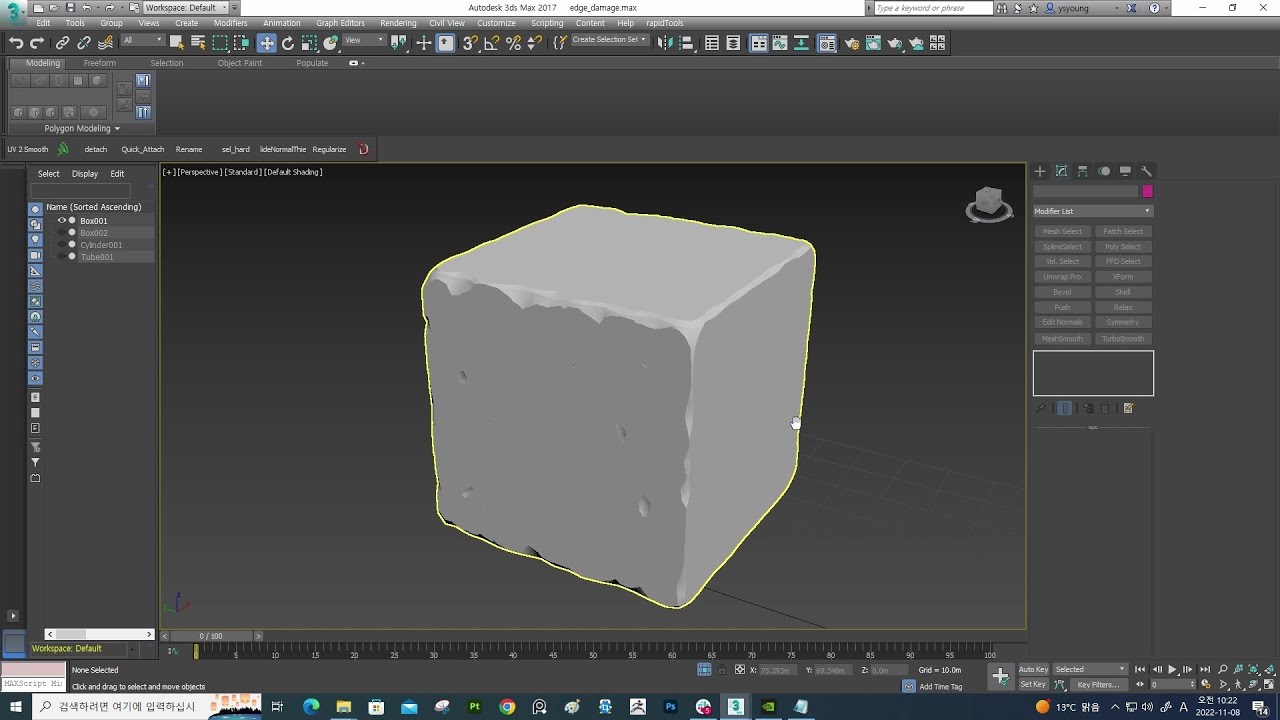Switch to Freeform ribbon tab
Image resolution: width=1280 pixels, height=720 pixels.
(99, 63)
